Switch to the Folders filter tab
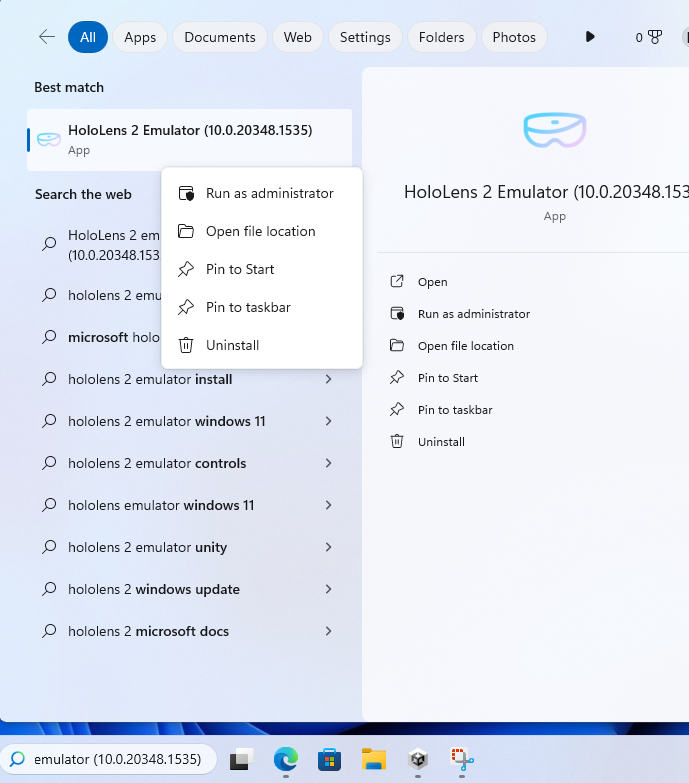This screenshot has width=689, height=783. (x=441, y=37)
